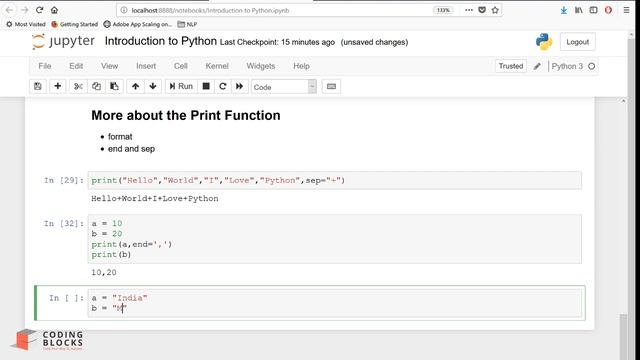
Task: Select the In [29] print sep code cell
Action: [335, 180]
